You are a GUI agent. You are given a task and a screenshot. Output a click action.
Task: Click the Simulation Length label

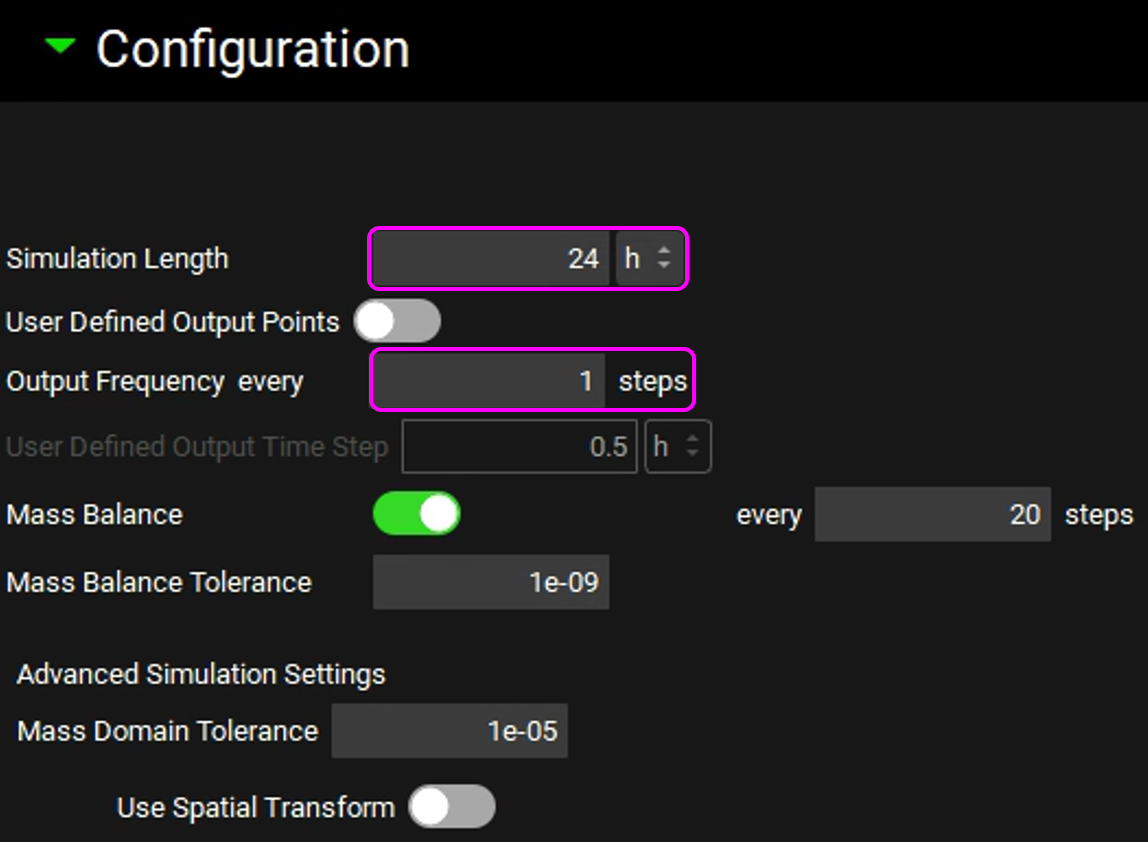pos(117,259)
